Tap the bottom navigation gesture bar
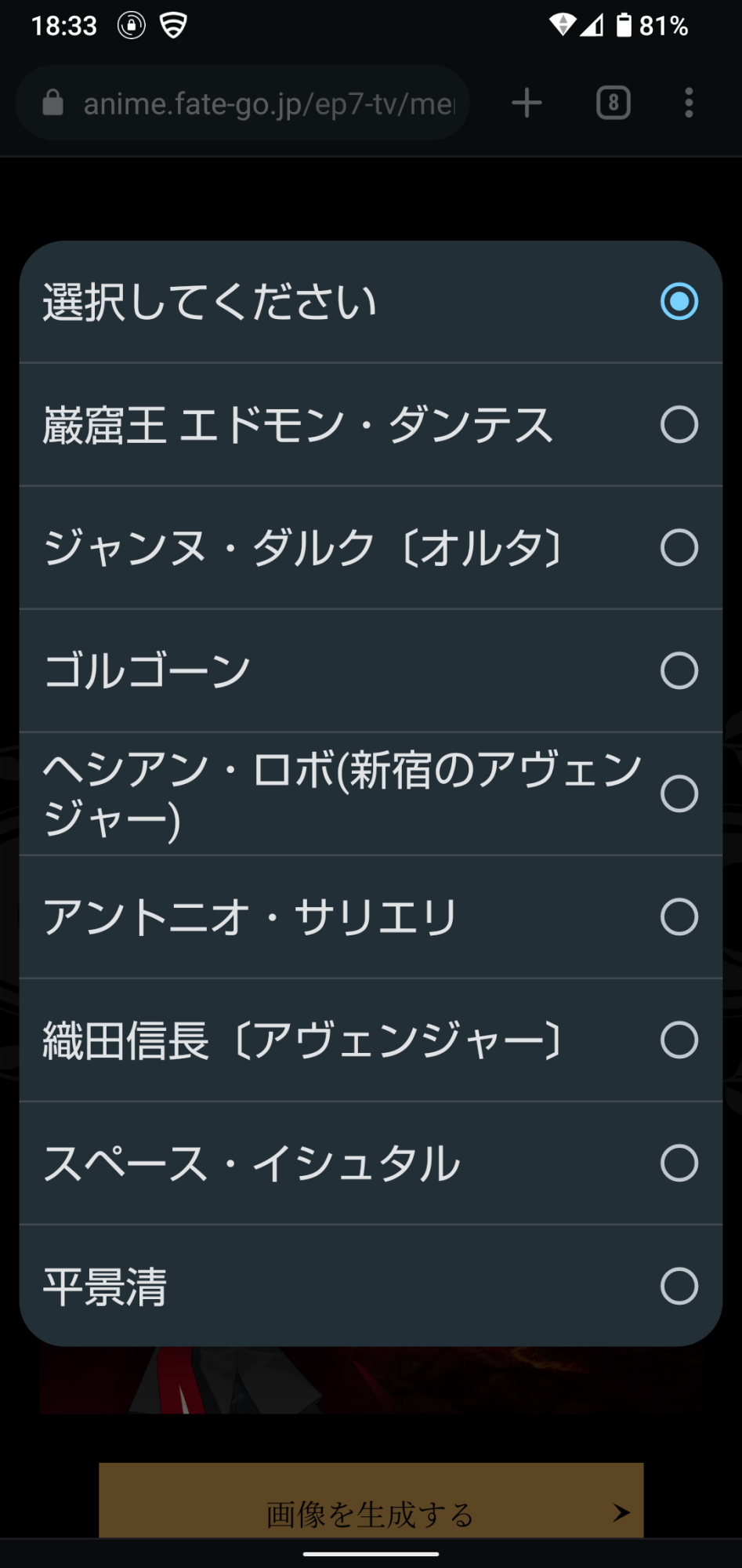This screenshot has width=742, height=1568. (x=371, y=1553)
